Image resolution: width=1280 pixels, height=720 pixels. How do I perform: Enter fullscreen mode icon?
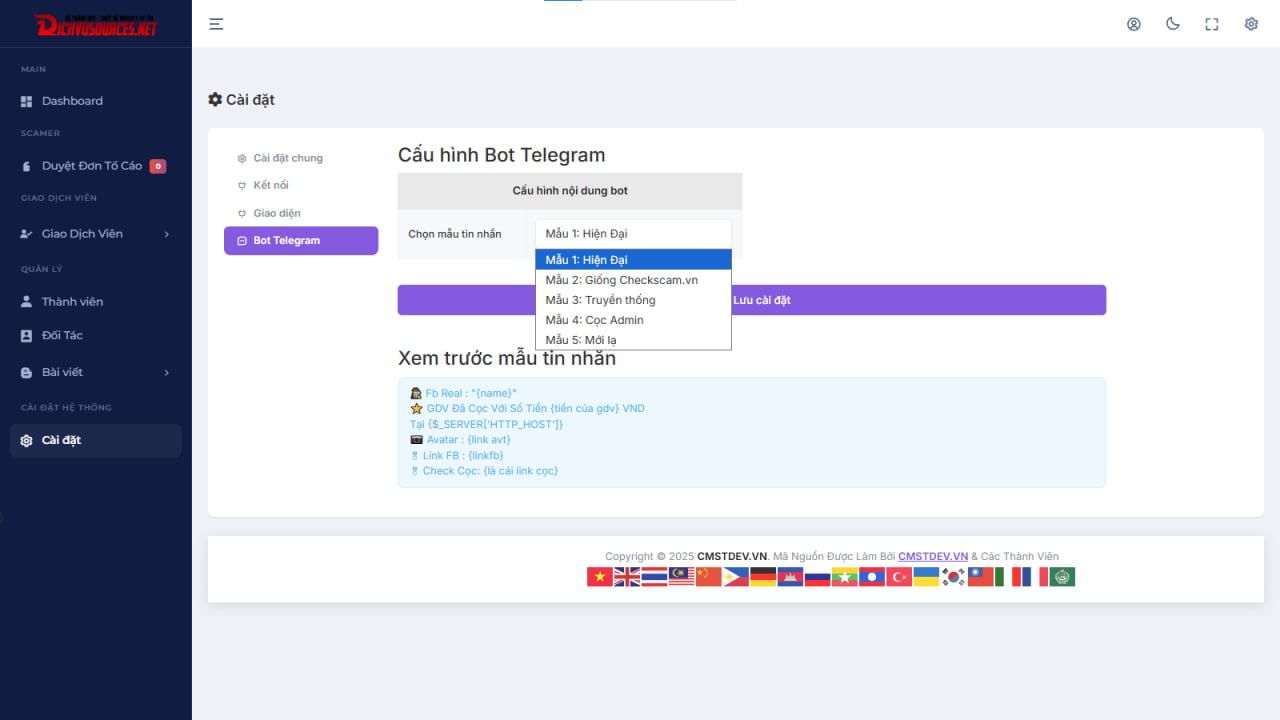[x=1211, y=24]
